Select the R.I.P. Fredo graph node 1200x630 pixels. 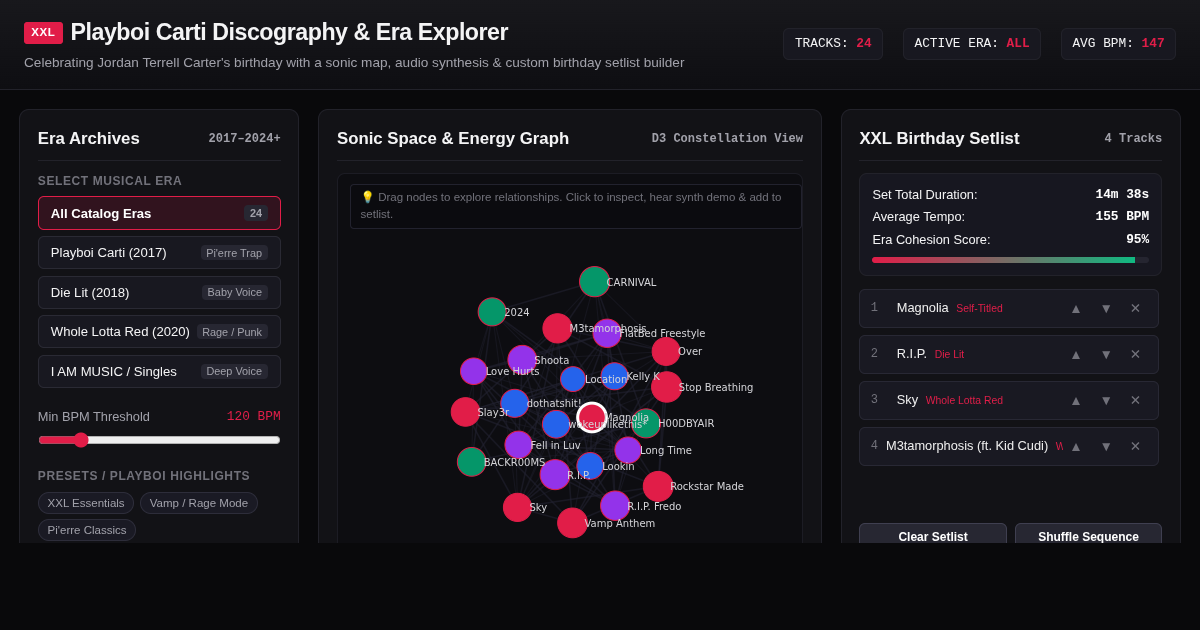click(x=615, y=506)
